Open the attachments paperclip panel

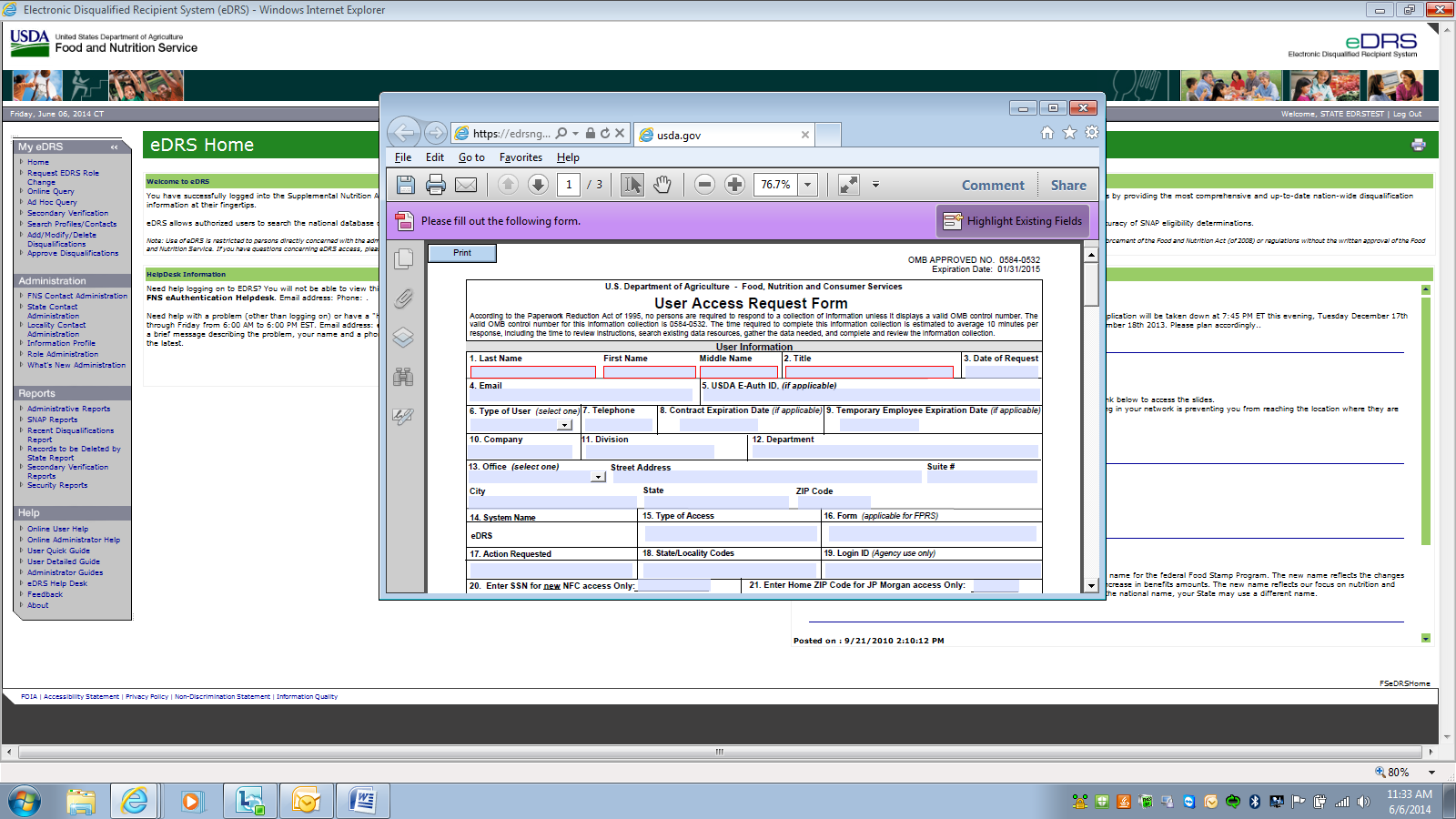[x=403, y=298]
